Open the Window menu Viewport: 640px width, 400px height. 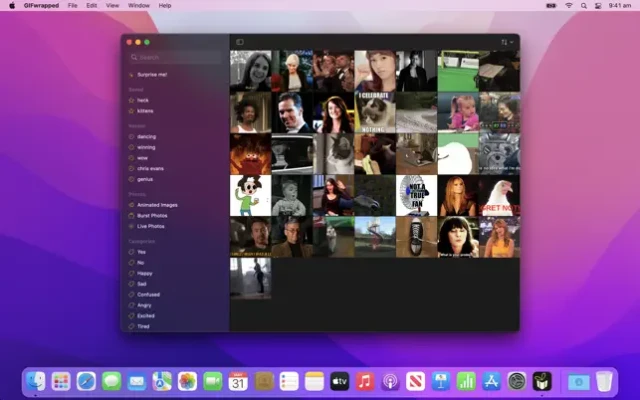point(139,5)
